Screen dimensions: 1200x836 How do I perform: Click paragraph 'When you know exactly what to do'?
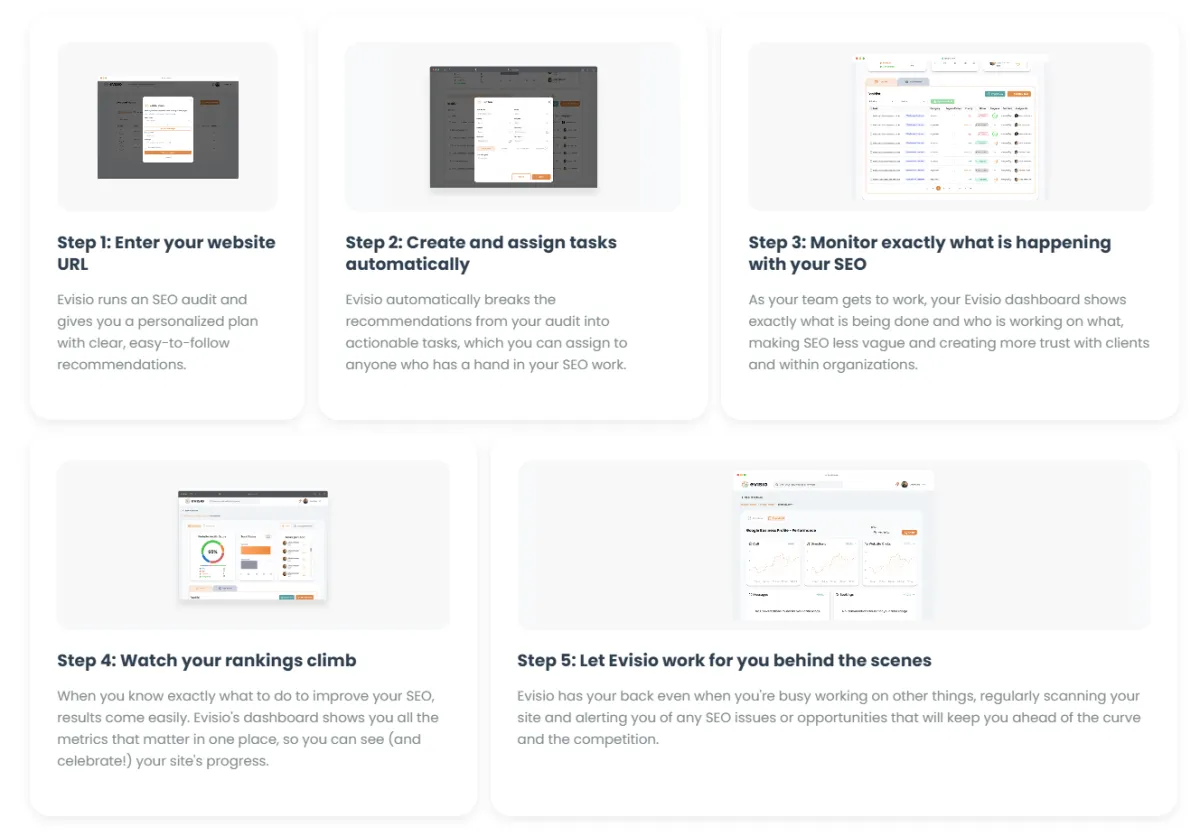(x=248, y=728)
